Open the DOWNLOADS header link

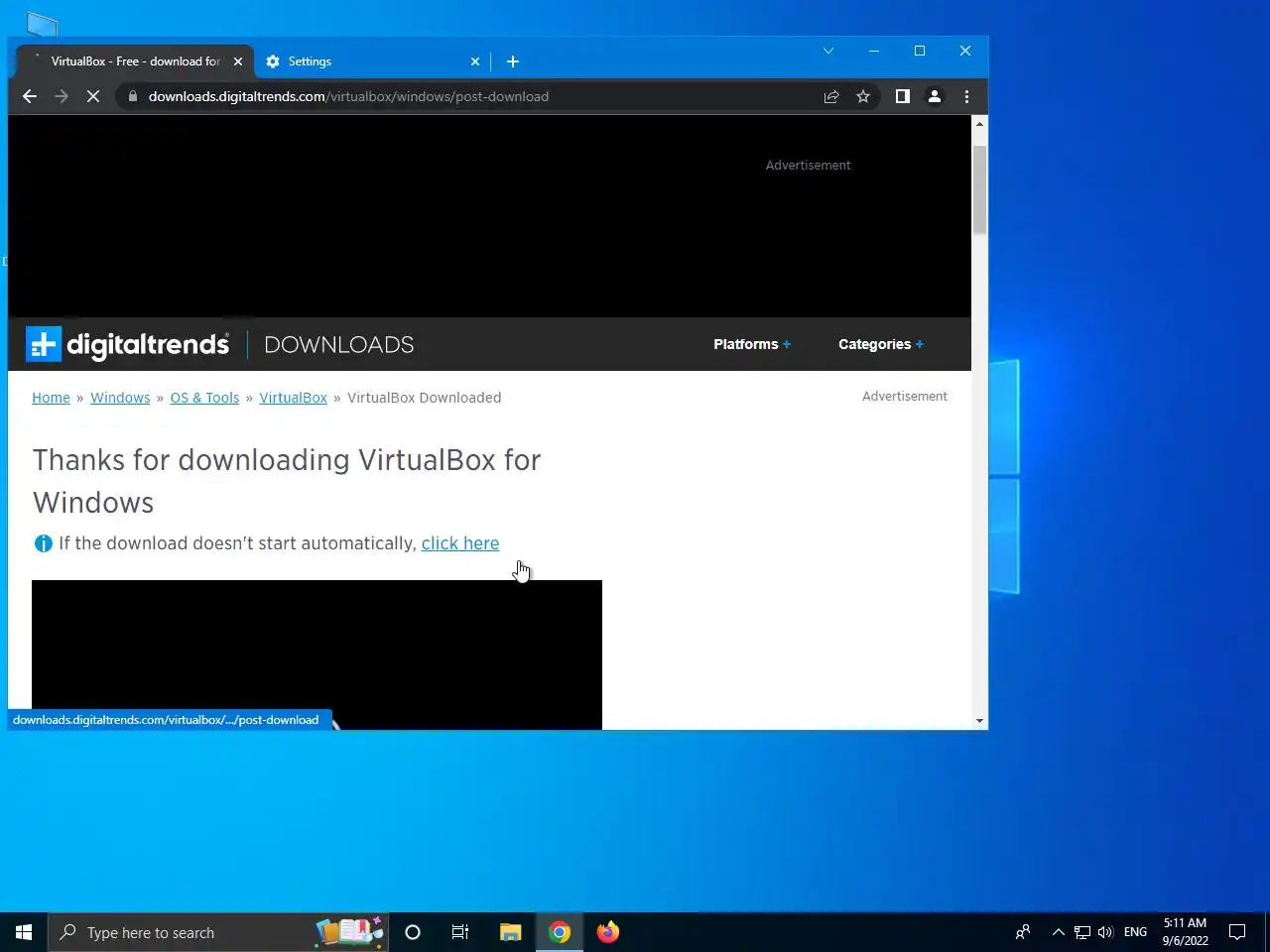pos(338,345)
